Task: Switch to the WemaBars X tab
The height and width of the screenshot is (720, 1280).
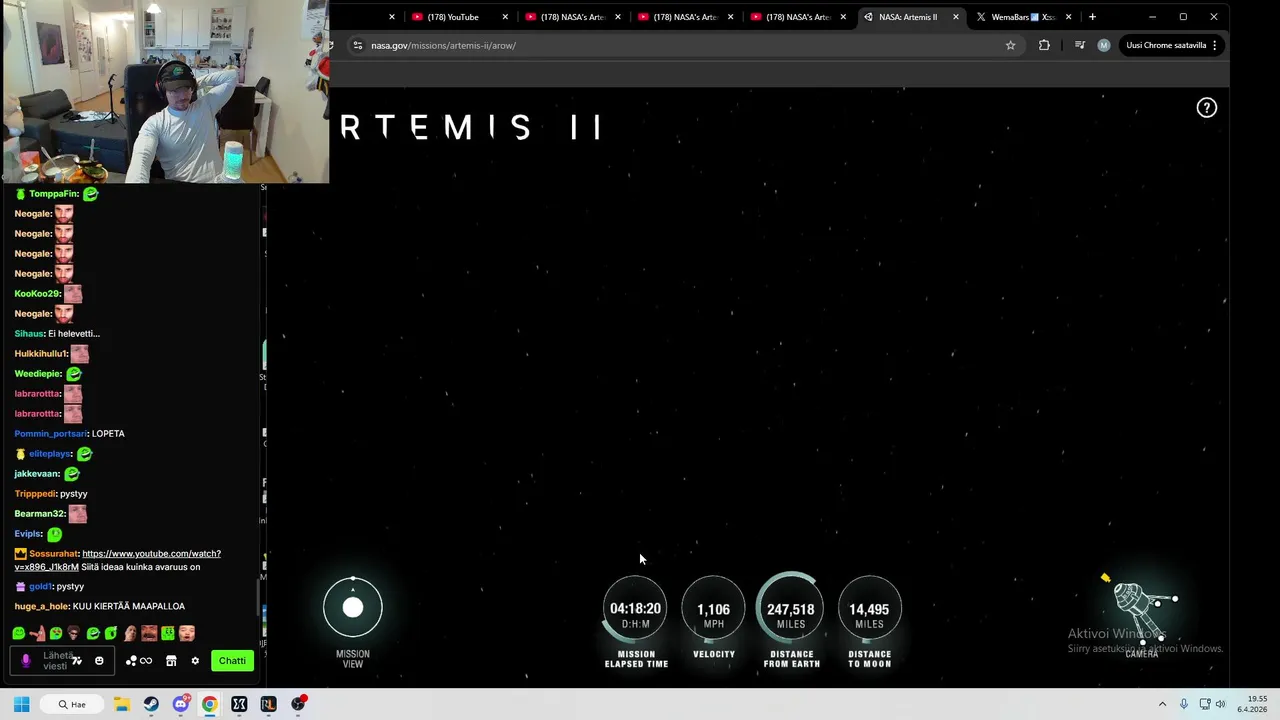Action: tap(1022, 17)
